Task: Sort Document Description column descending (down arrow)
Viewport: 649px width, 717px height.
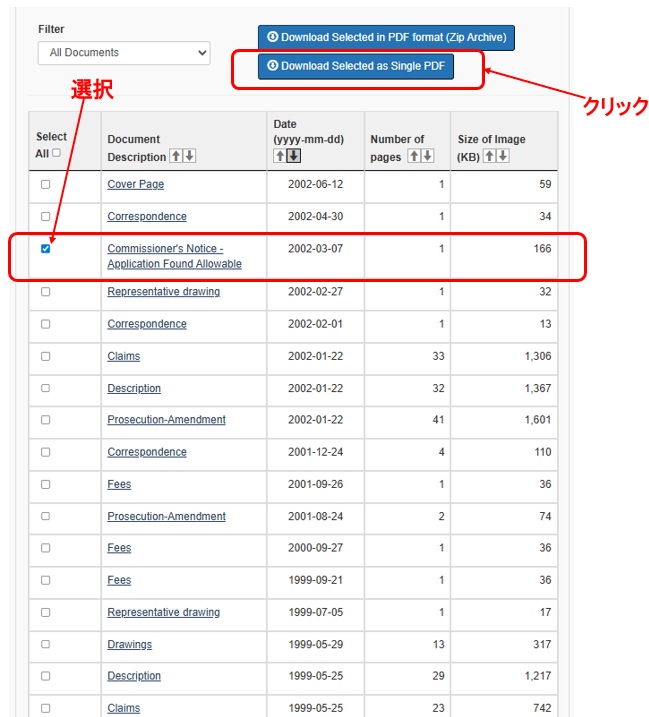Action: 189,156
